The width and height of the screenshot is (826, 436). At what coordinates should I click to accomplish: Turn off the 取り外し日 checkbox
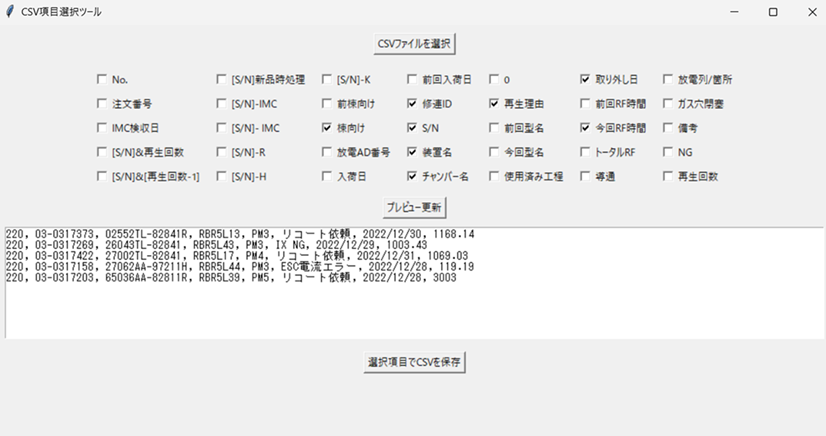(585, 79)
